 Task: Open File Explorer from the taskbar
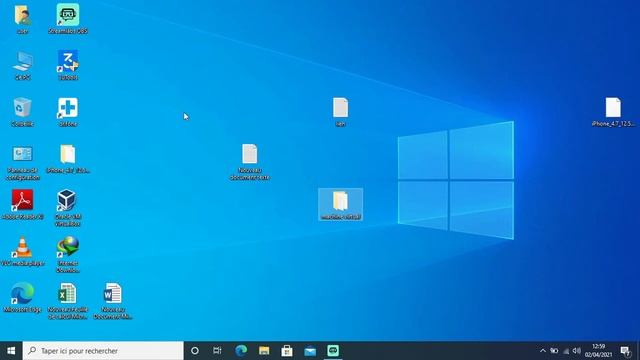click(x=264, y=351)
